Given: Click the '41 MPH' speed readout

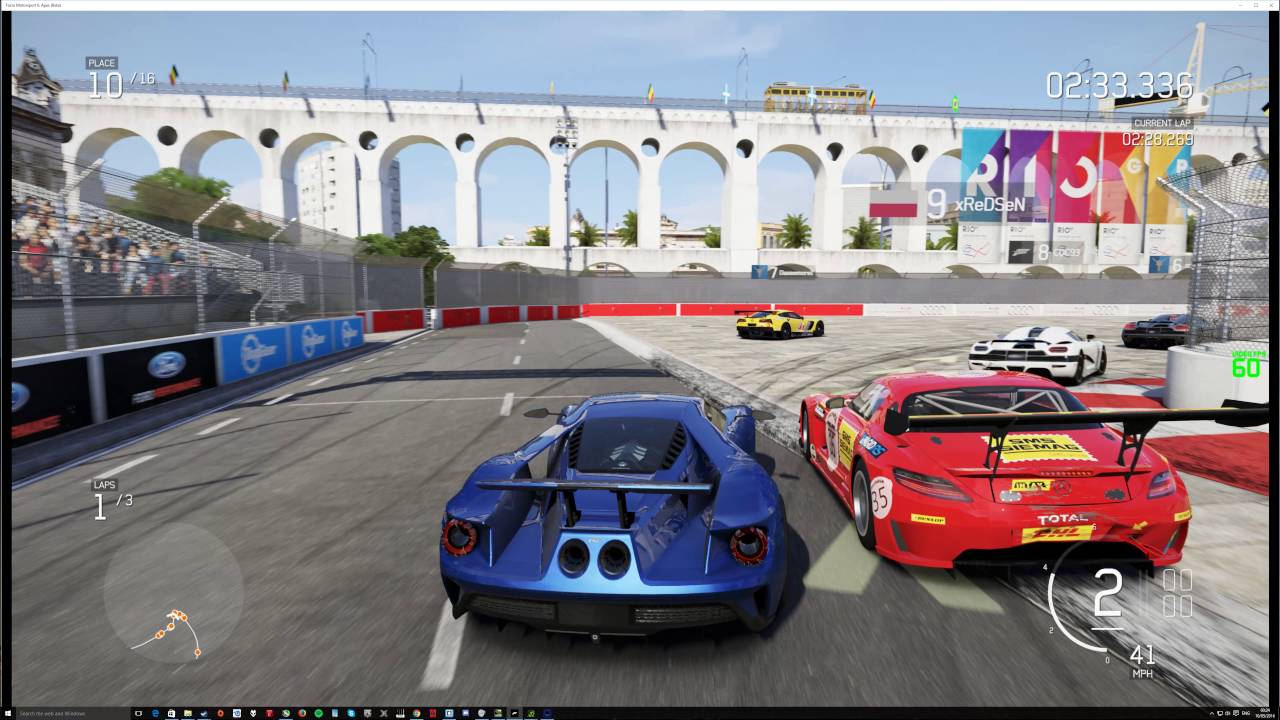Looking at the screenshot, I should pos(1142,662).
